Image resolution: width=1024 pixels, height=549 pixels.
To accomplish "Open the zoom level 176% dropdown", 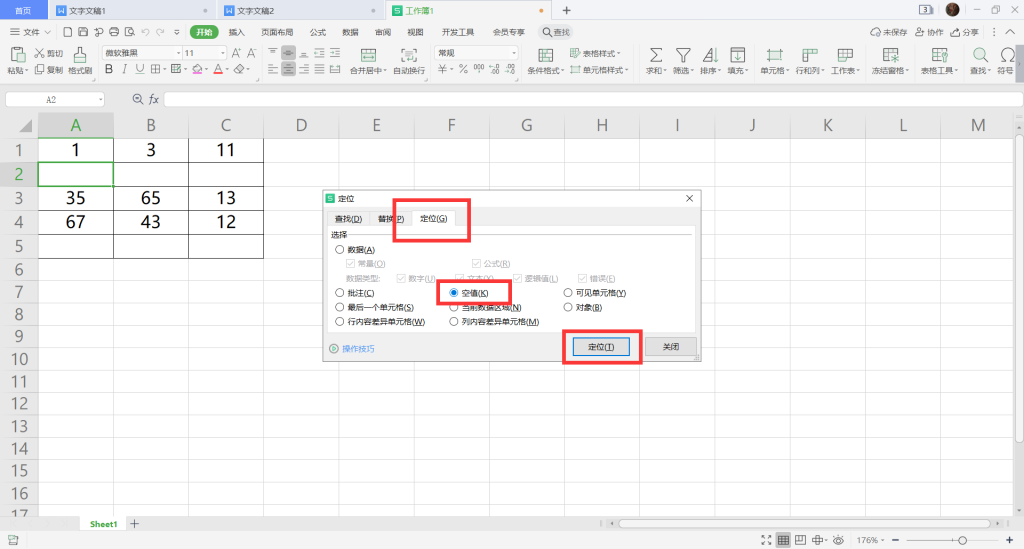I will coord(871,540).
